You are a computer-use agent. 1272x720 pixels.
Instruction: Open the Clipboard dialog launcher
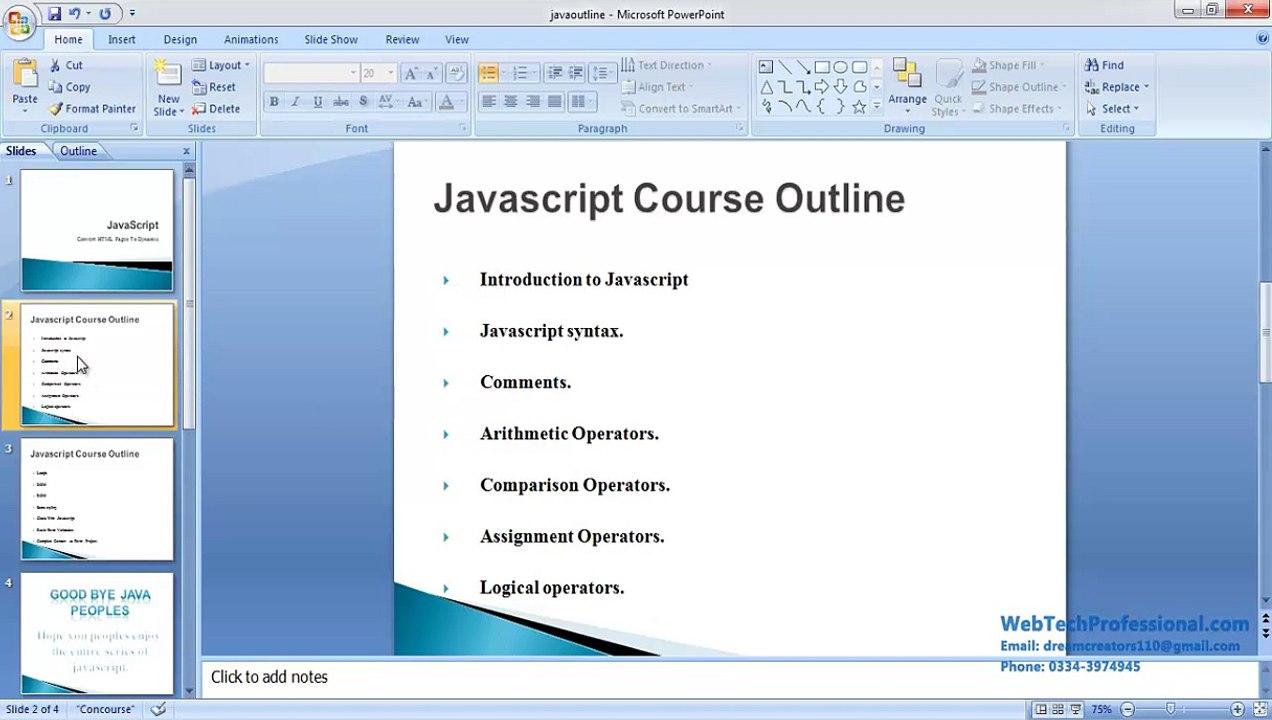(134, 129)
